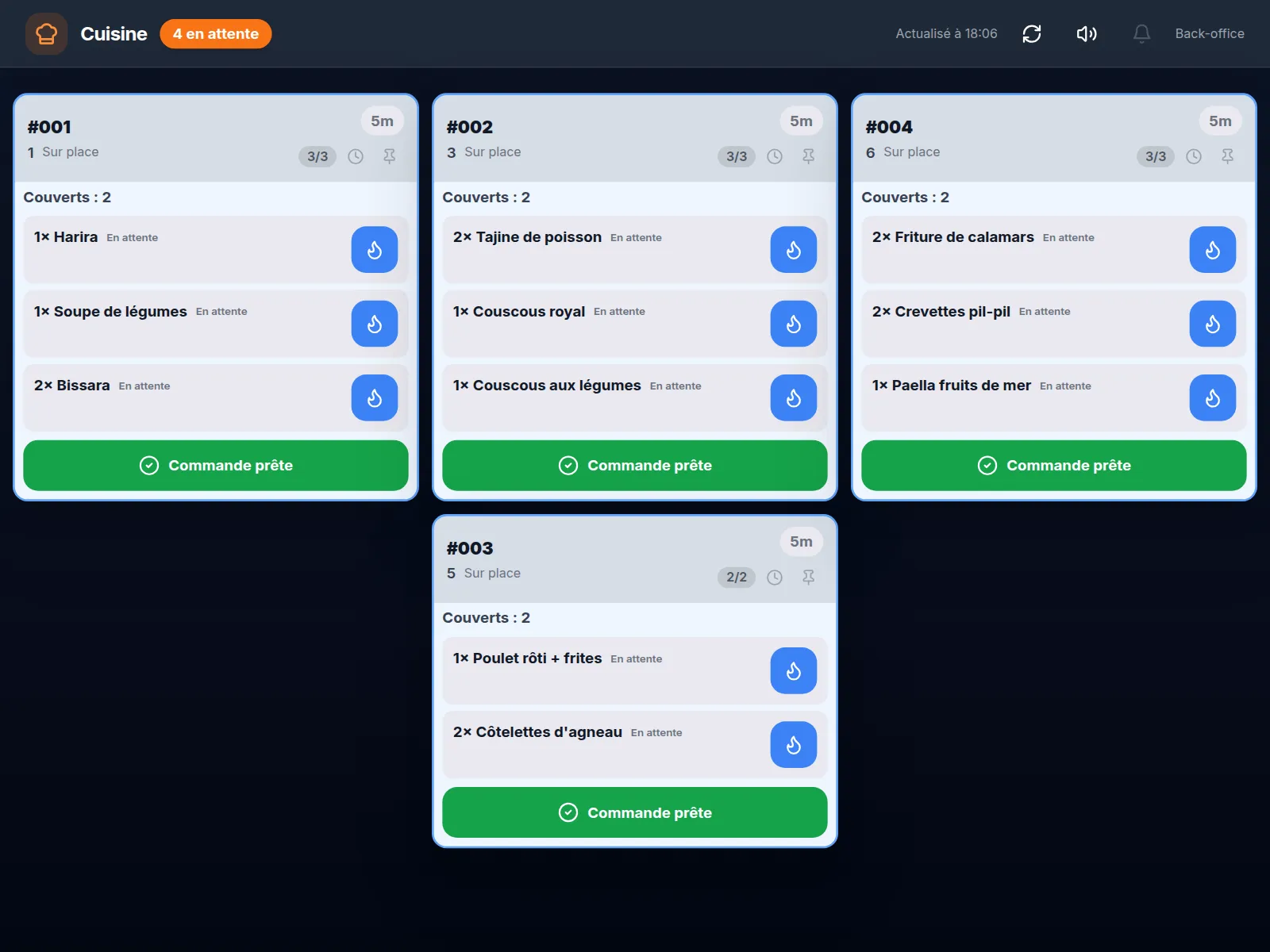Click the 'Cuisine' header title
The image size is (1270, 952).
(114, 33)
